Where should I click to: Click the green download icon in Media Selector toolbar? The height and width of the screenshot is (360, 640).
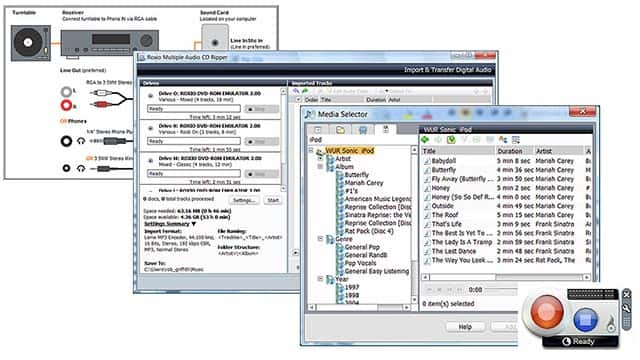451,140
